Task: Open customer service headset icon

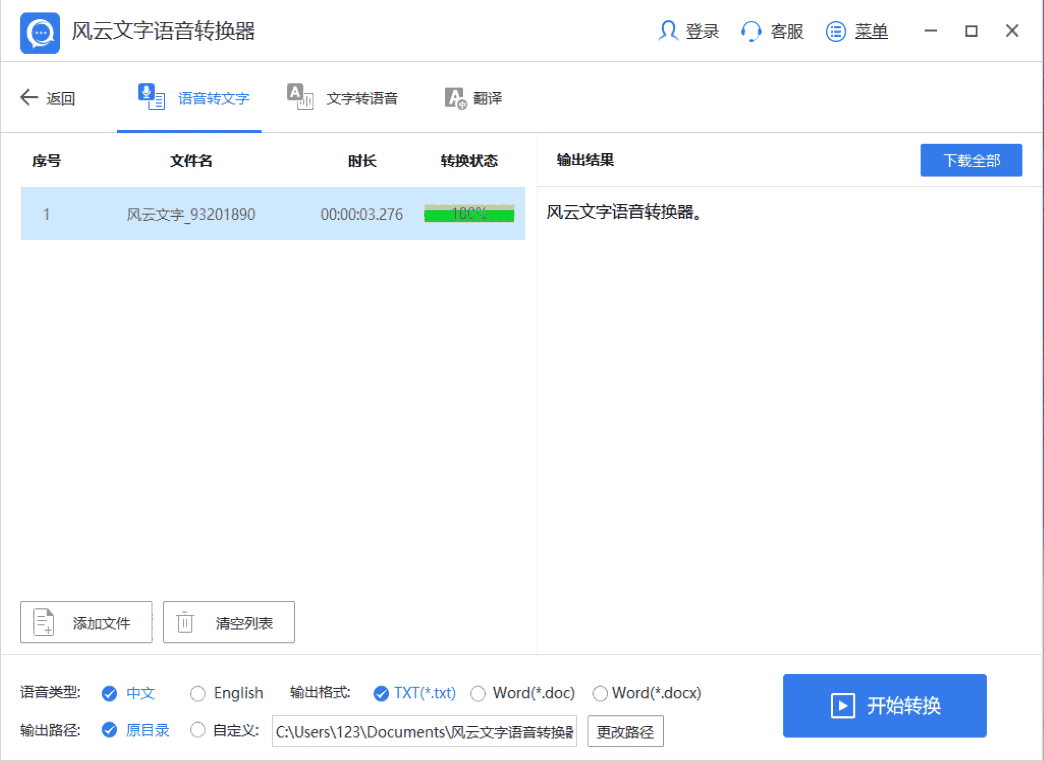Action: pos(751,31)
